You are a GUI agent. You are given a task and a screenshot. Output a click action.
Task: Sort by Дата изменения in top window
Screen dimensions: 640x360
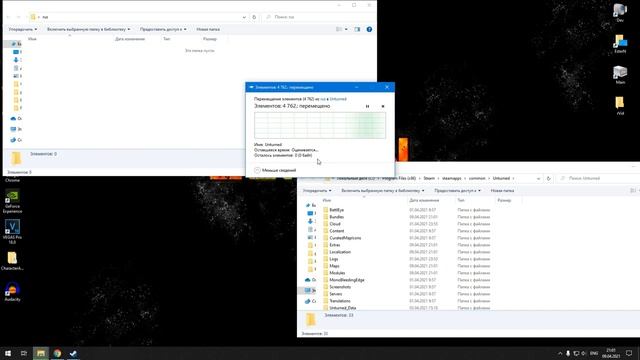[x=130, y=39]
